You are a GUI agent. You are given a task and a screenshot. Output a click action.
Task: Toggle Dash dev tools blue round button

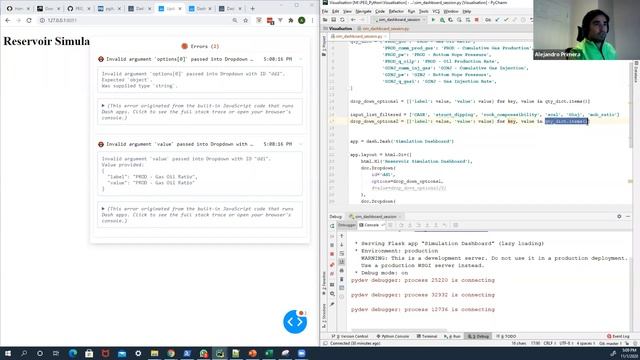point(295,322)
